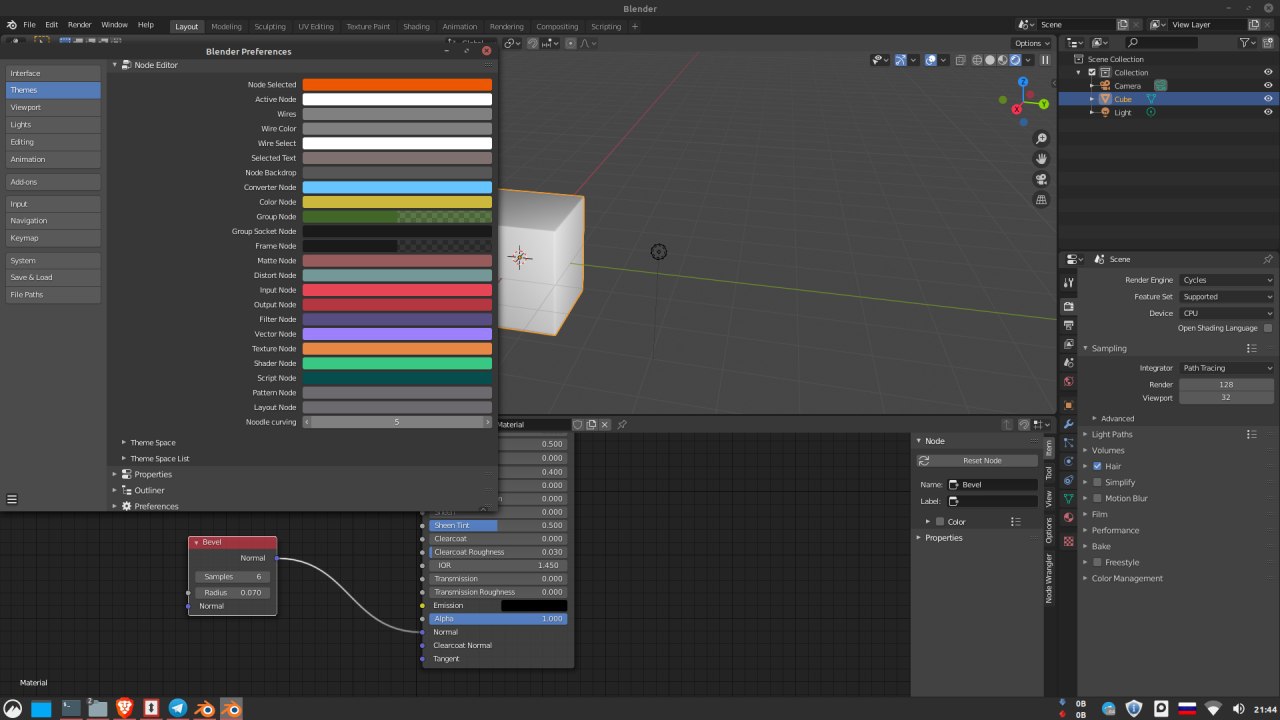Switch to the UV Editing workspace tab
Image resolution: width=1280 pixels, height=720 pixels.
316,26
